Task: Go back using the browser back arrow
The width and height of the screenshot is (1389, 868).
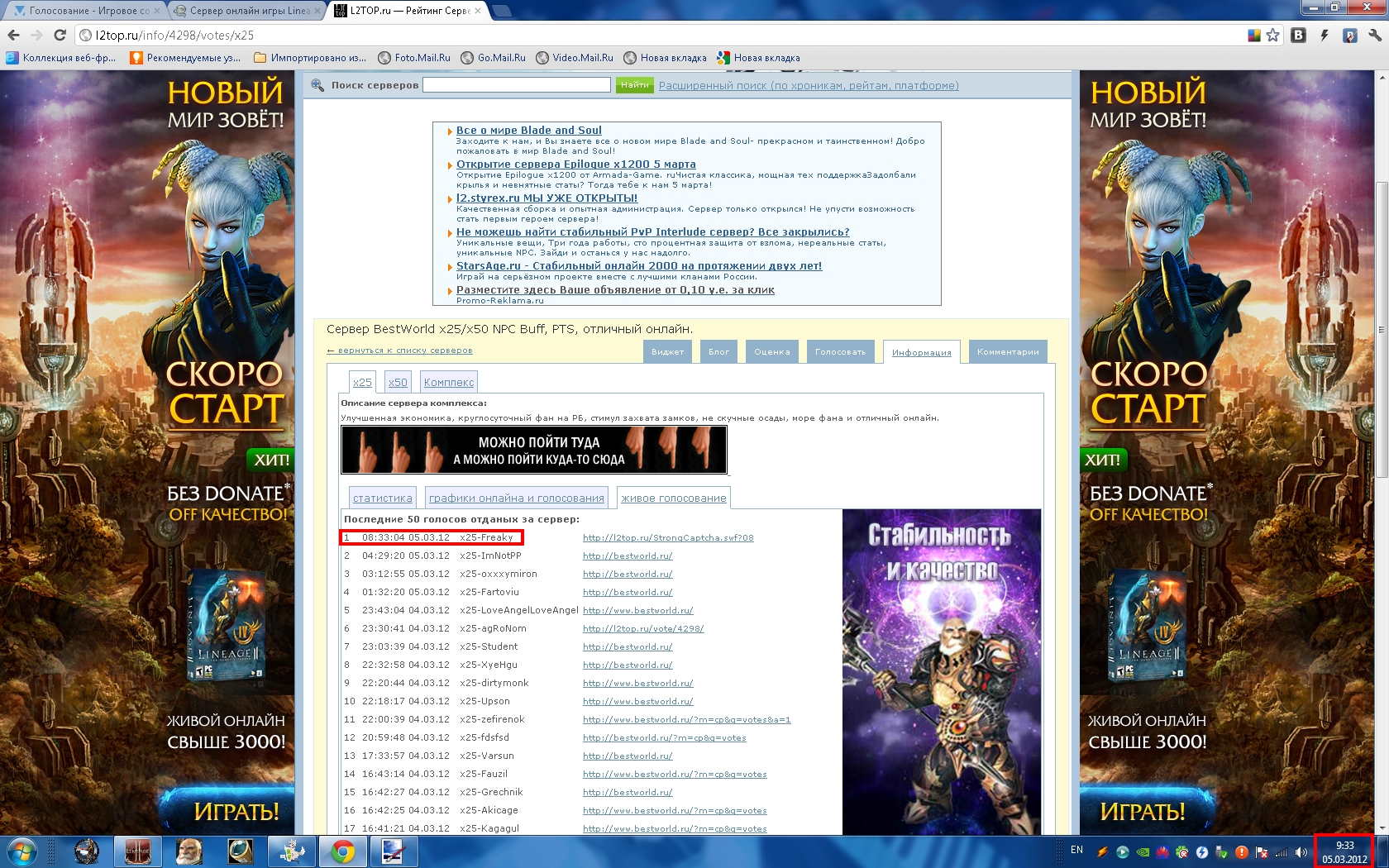Action: (13, 35)
